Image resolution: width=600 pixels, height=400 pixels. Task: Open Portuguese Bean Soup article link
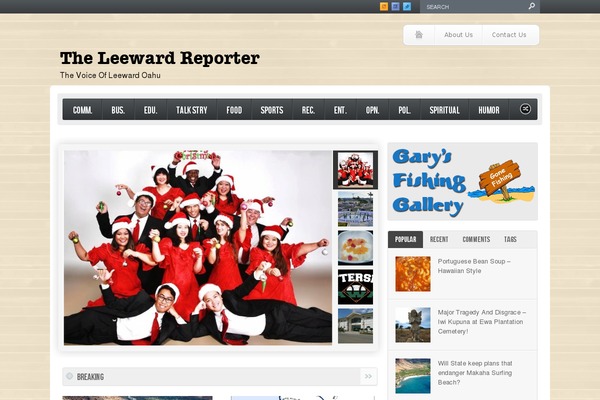point(474,266)
